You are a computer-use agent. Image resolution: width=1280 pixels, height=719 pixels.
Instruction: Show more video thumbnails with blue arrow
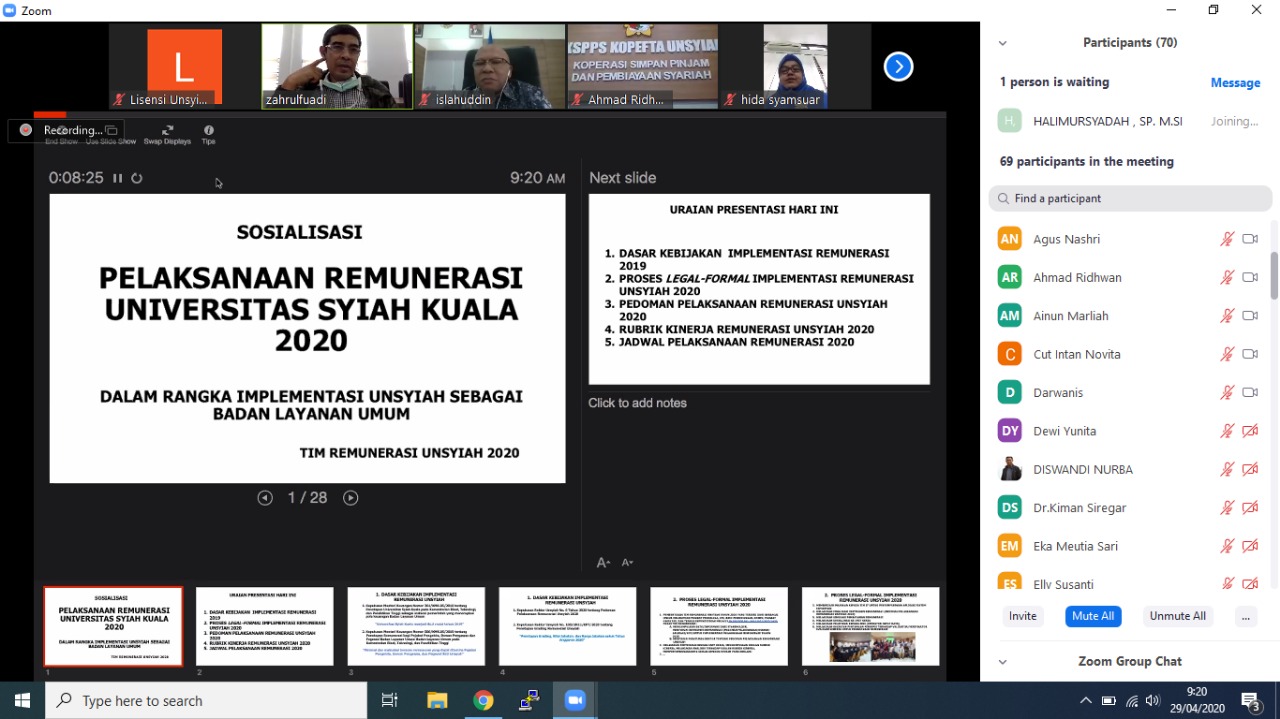(898, 67)
